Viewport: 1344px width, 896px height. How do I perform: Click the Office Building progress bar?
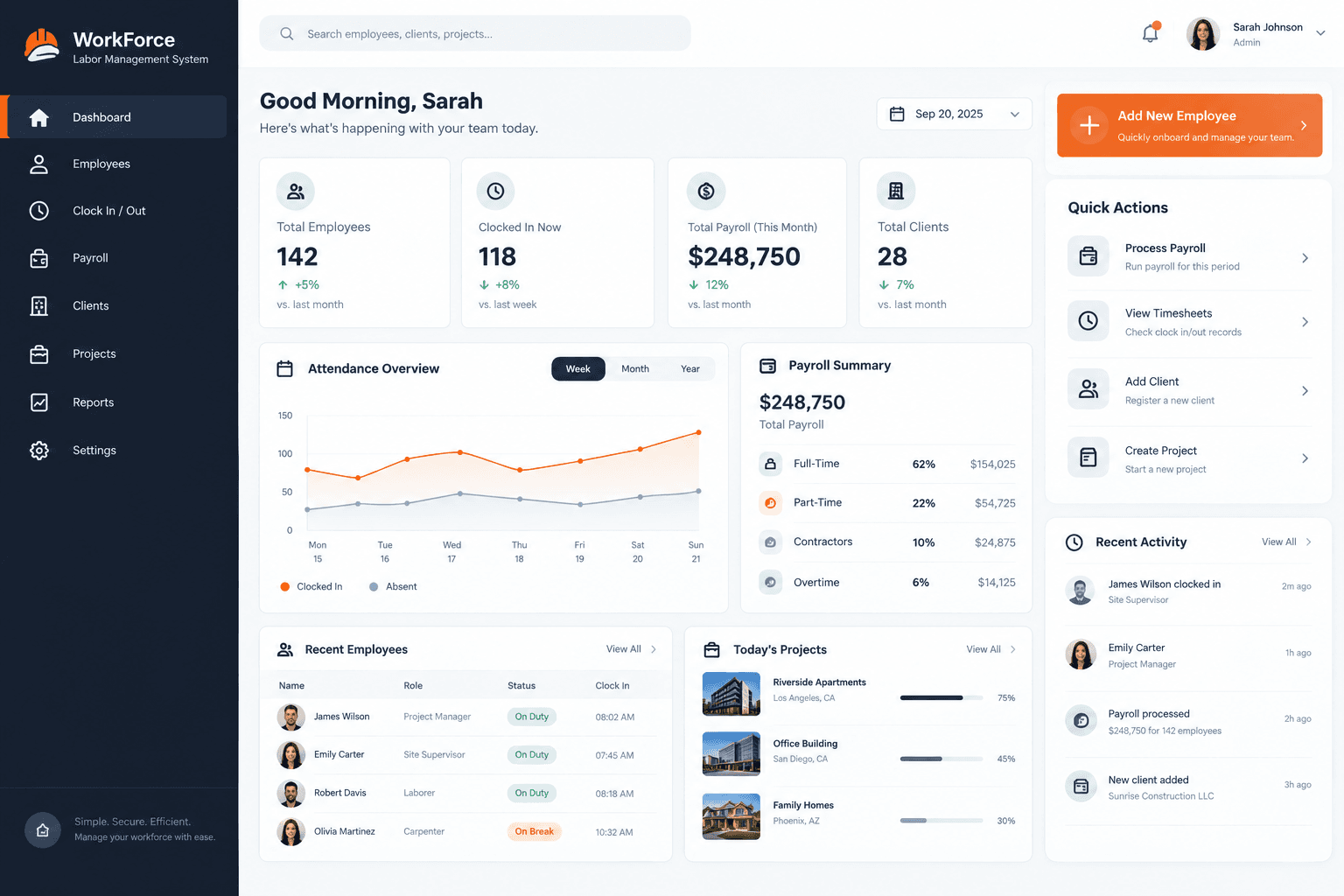pyautogui.click(x=941, y=759)
